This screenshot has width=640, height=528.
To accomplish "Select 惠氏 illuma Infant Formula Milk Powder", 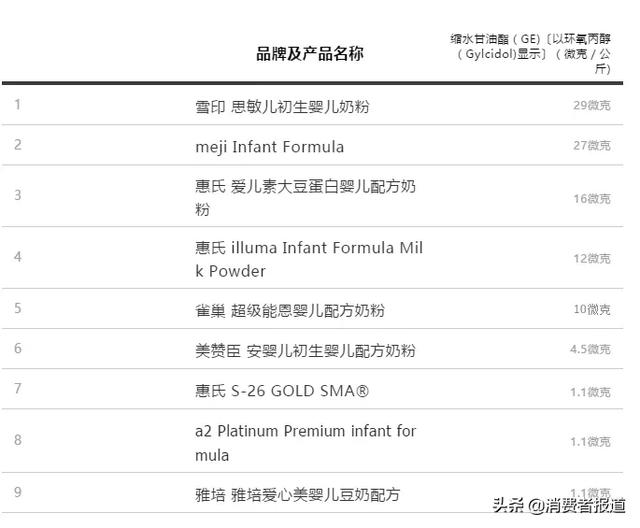I will coord(312,258).
